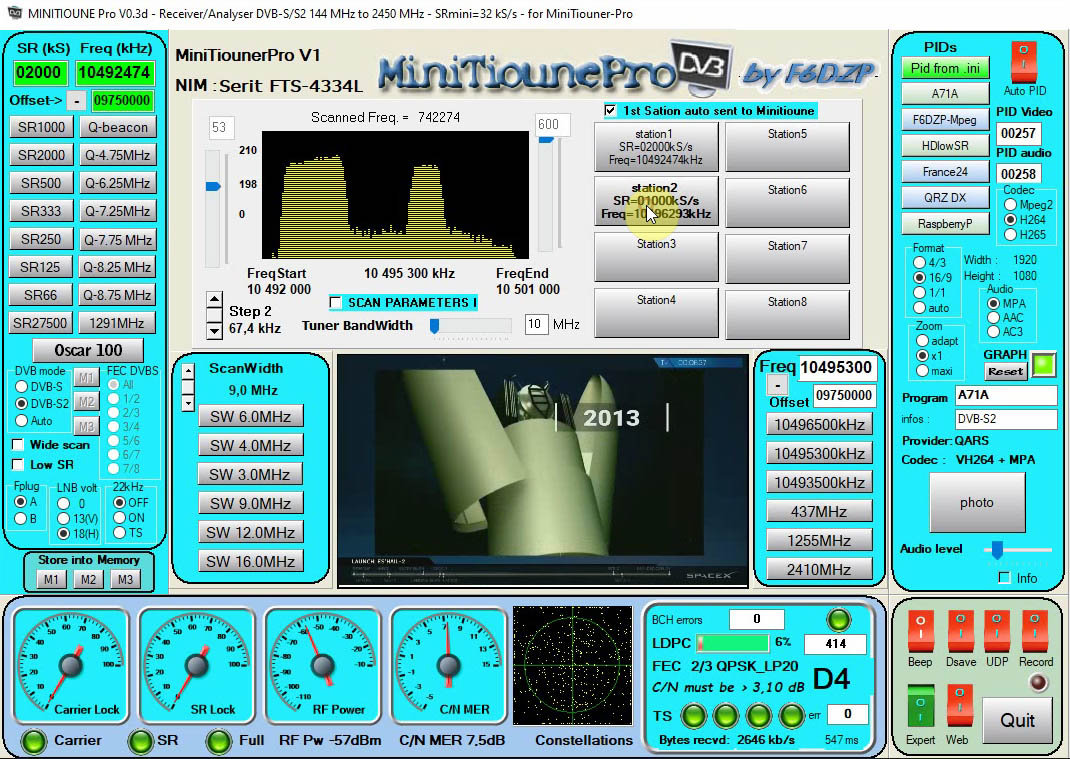
Task: Enable the SCAN PARAMETERS checkbox
Action: point(335,302)
